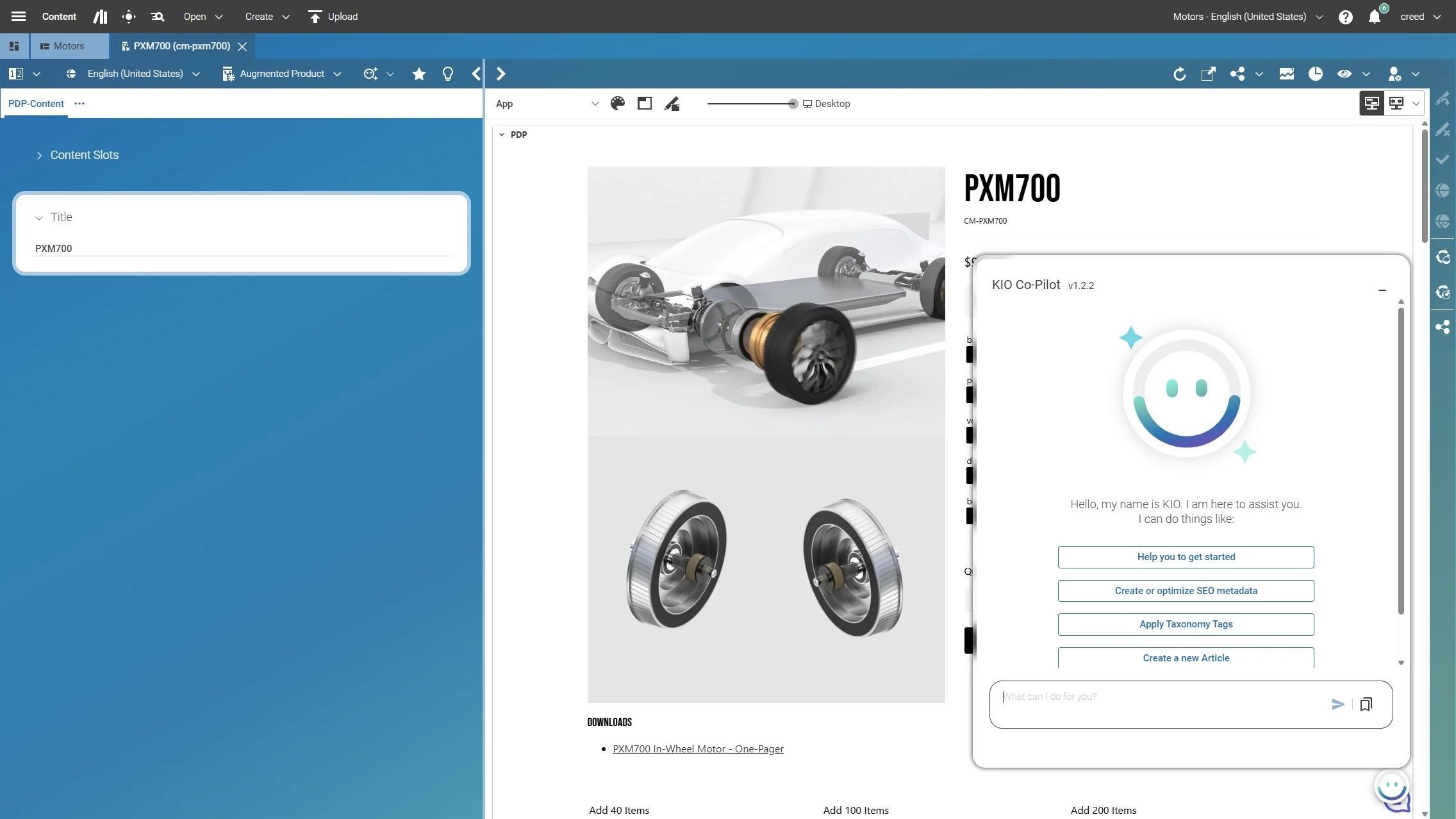1456x819 pixels.
Task: Click the Apply Taxonomy Tags button
Action: (1186, 624)
